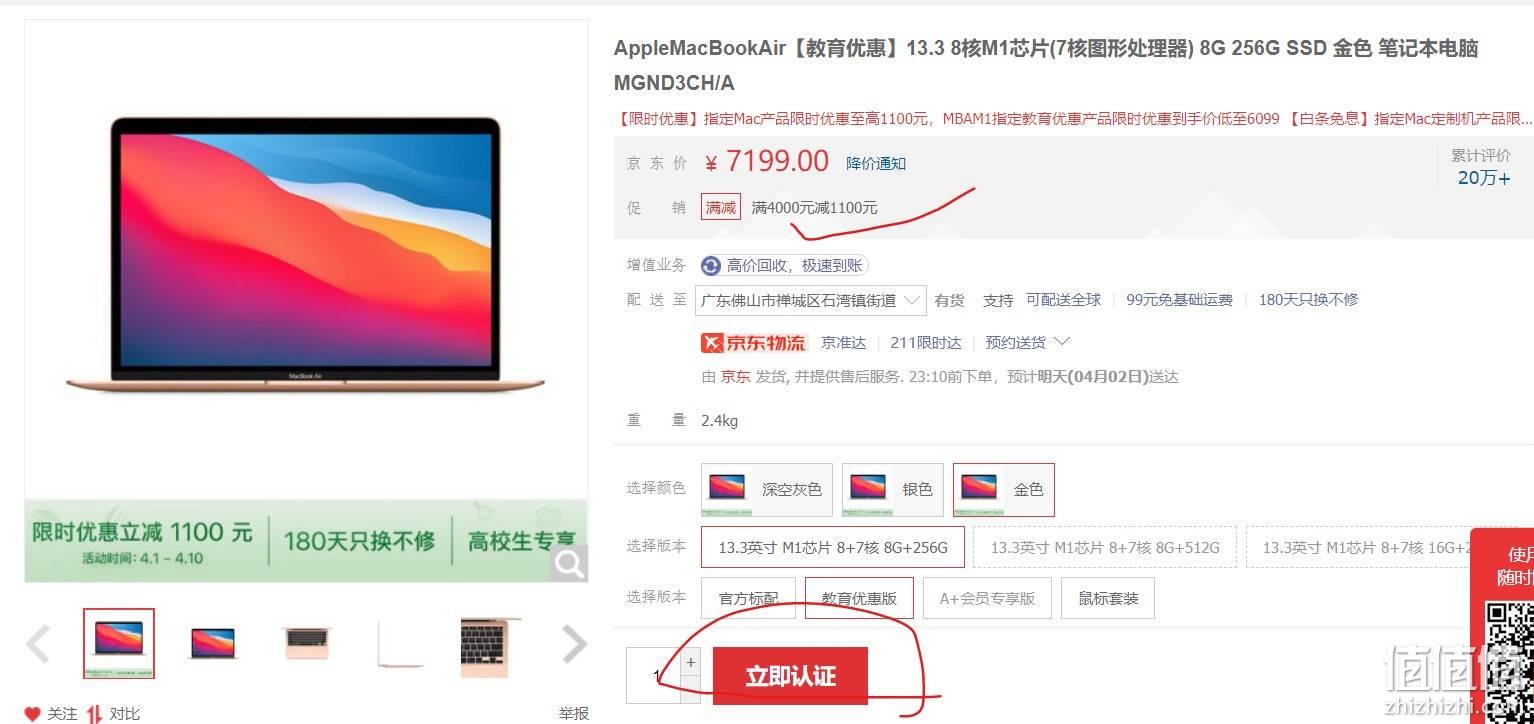Select the keyboard close-up thumbnail
Image resolution: width=1534 pixels, height=724 pixels.
(491, 646)
